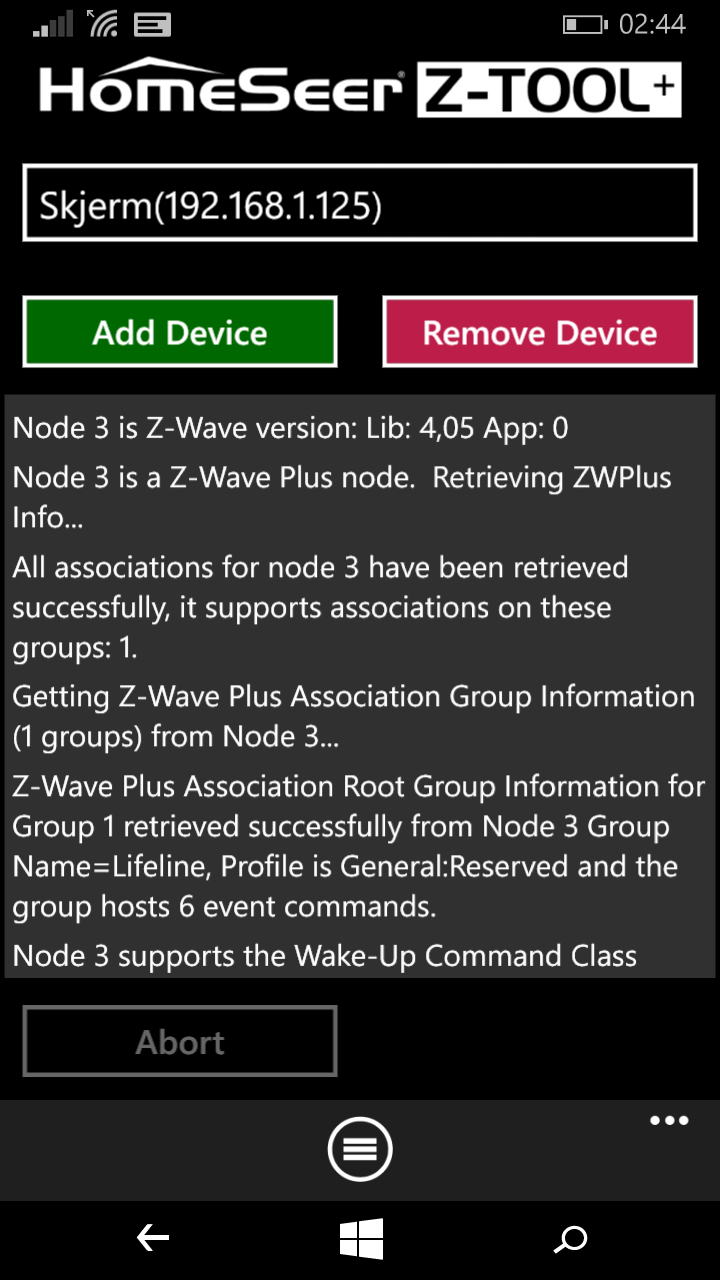Viewport: 720px width, 1280px height.
Task: Open the Skjerm(192.168.1.125) controller selector
Action: (360, 204)
